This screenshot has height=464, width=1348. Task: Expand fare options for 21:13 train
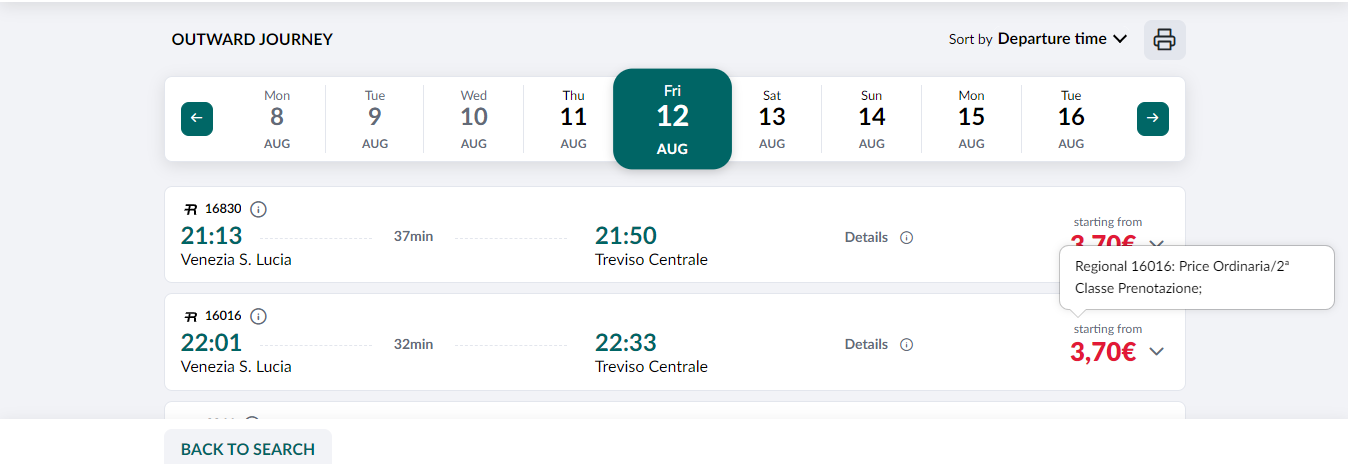[1157, 244]
